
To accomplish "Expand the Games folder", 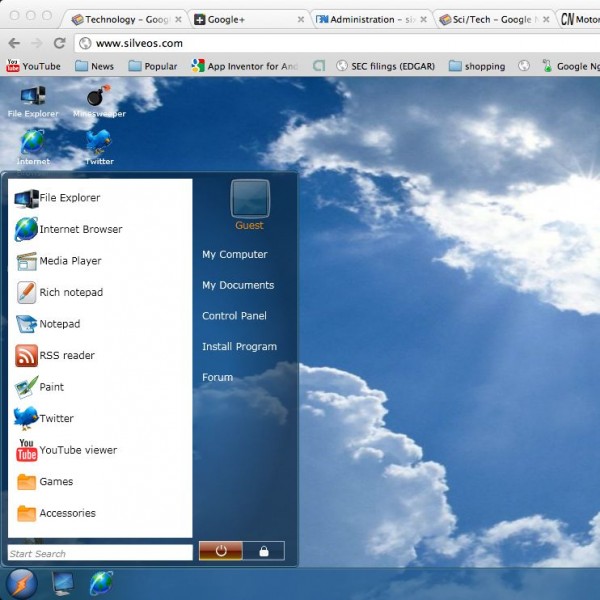I will pyautogui.click(x=55, y=481).
